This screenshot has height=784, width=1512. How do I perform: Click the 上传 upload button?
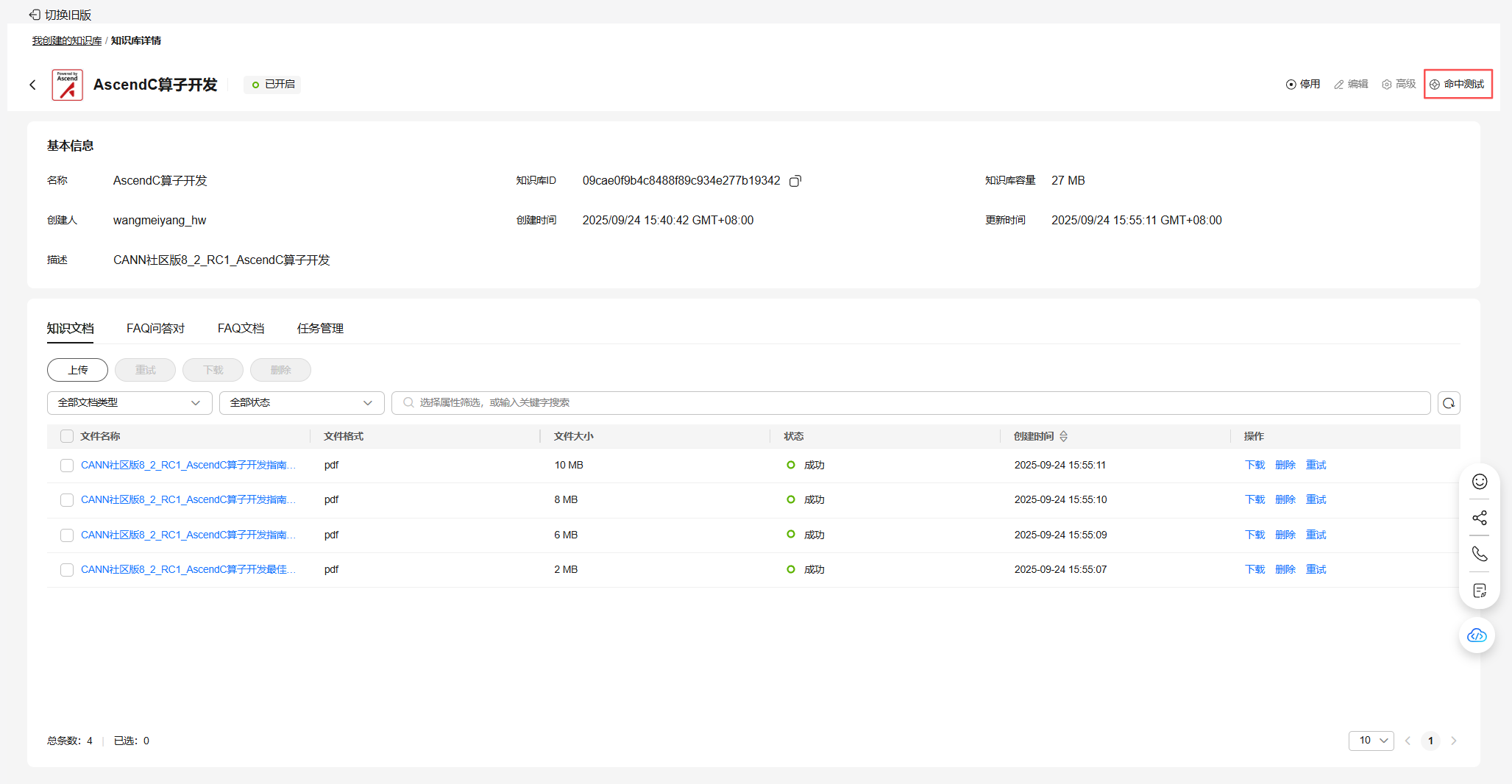click(x=77, y=370)
